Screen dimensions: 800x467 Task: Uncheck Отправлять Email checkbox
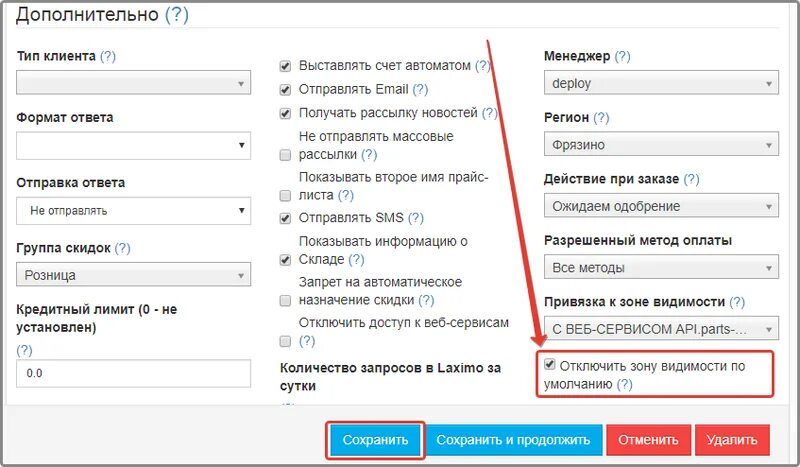(285, 90)
